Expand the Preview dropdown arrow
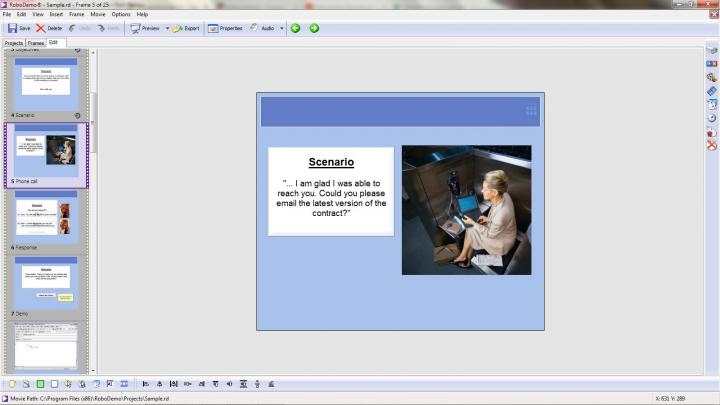720x405 pixels. pyautogui.click(x=167, y=28)
